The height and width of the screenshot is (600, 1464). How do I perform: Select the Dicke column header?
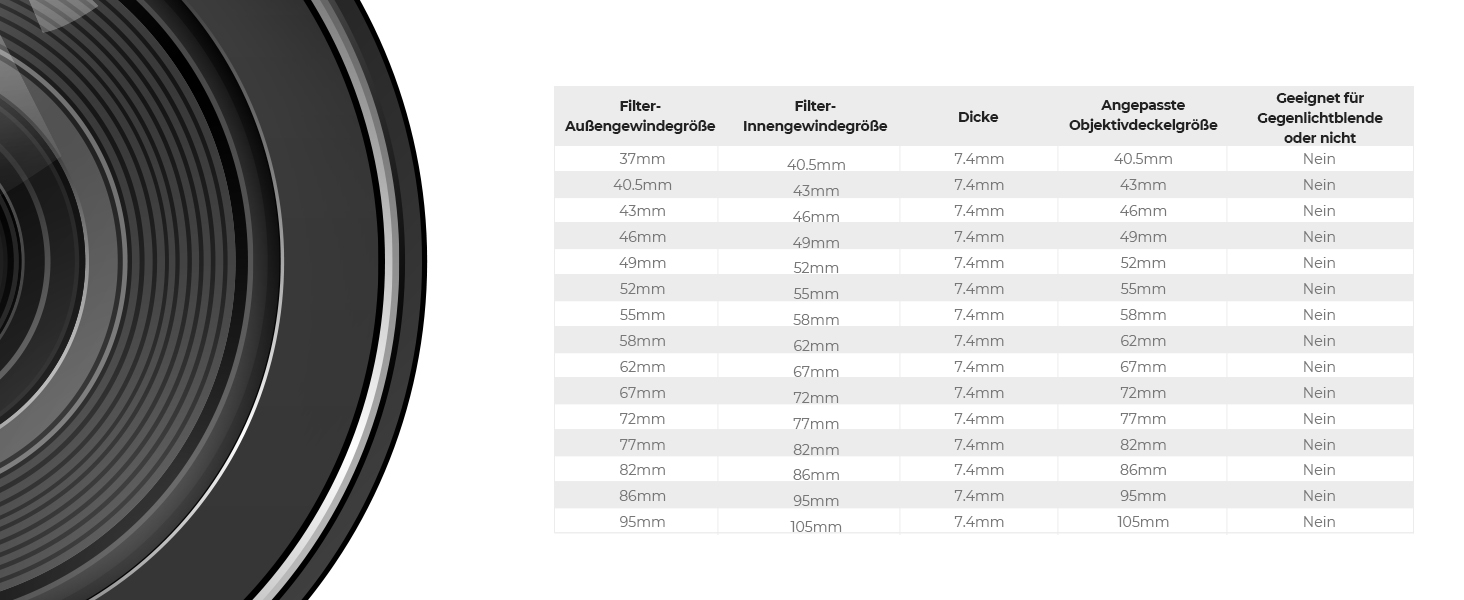coord(978,117)
